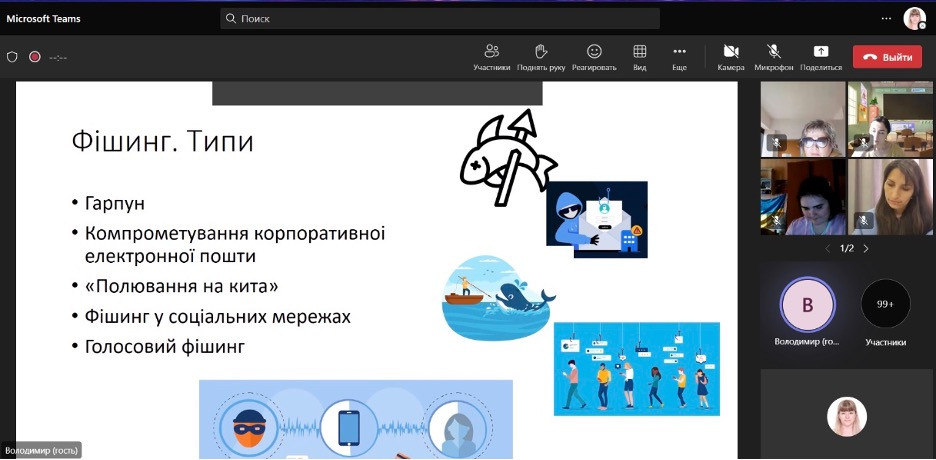Open the 99+ Участники overflow tile
This screenshot has width=936, height=460.
885,304
